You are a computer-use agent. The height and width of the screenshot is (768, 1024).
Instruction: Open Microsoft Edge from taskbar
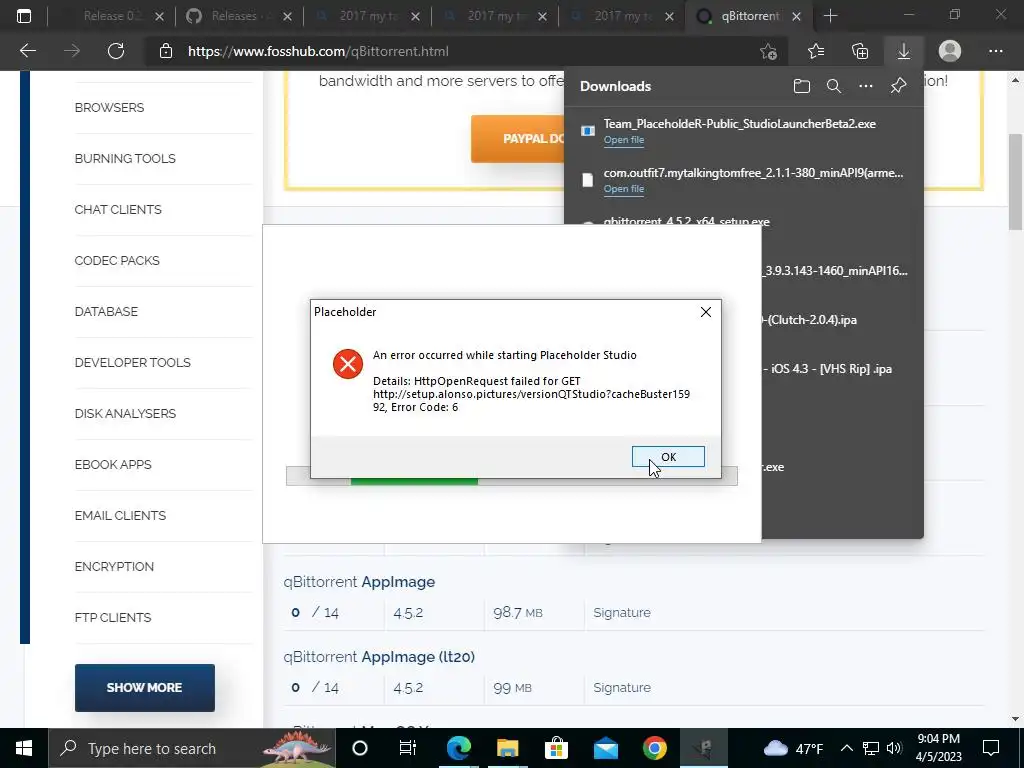[458, 748]
